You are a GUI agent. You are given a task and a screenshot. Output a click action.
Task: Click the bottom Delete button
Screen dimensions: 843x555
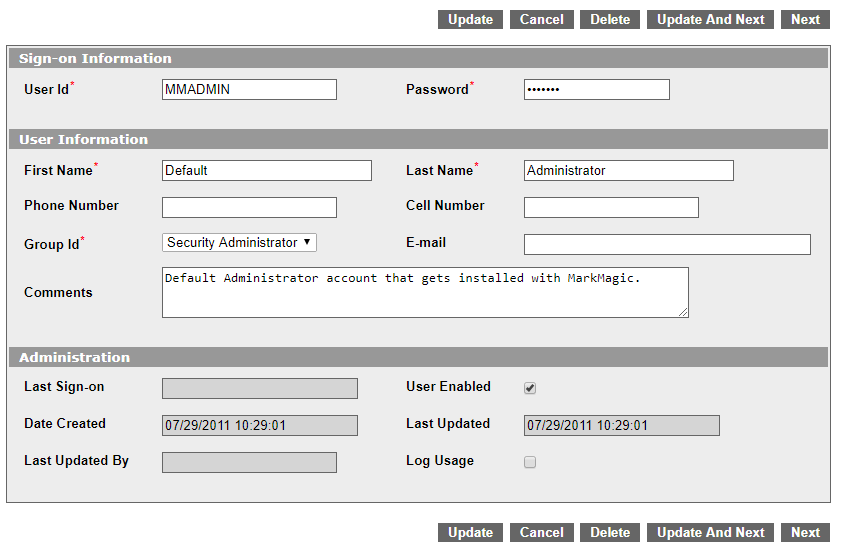610,532
